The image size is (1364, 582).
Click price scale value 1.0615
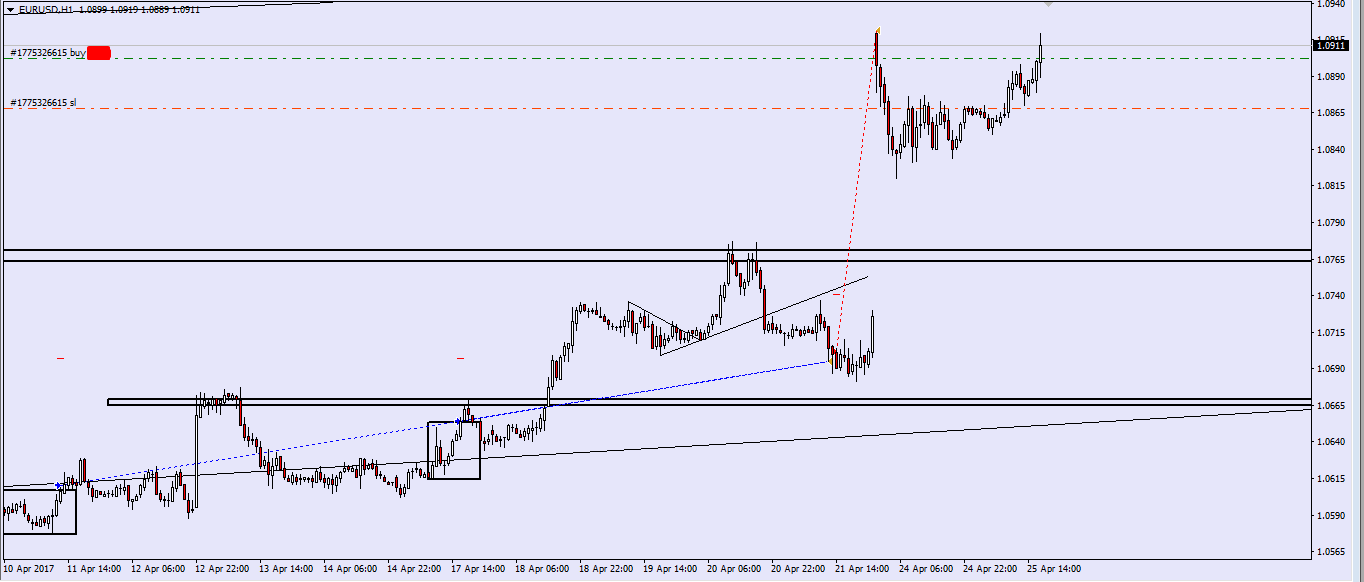1330,479
